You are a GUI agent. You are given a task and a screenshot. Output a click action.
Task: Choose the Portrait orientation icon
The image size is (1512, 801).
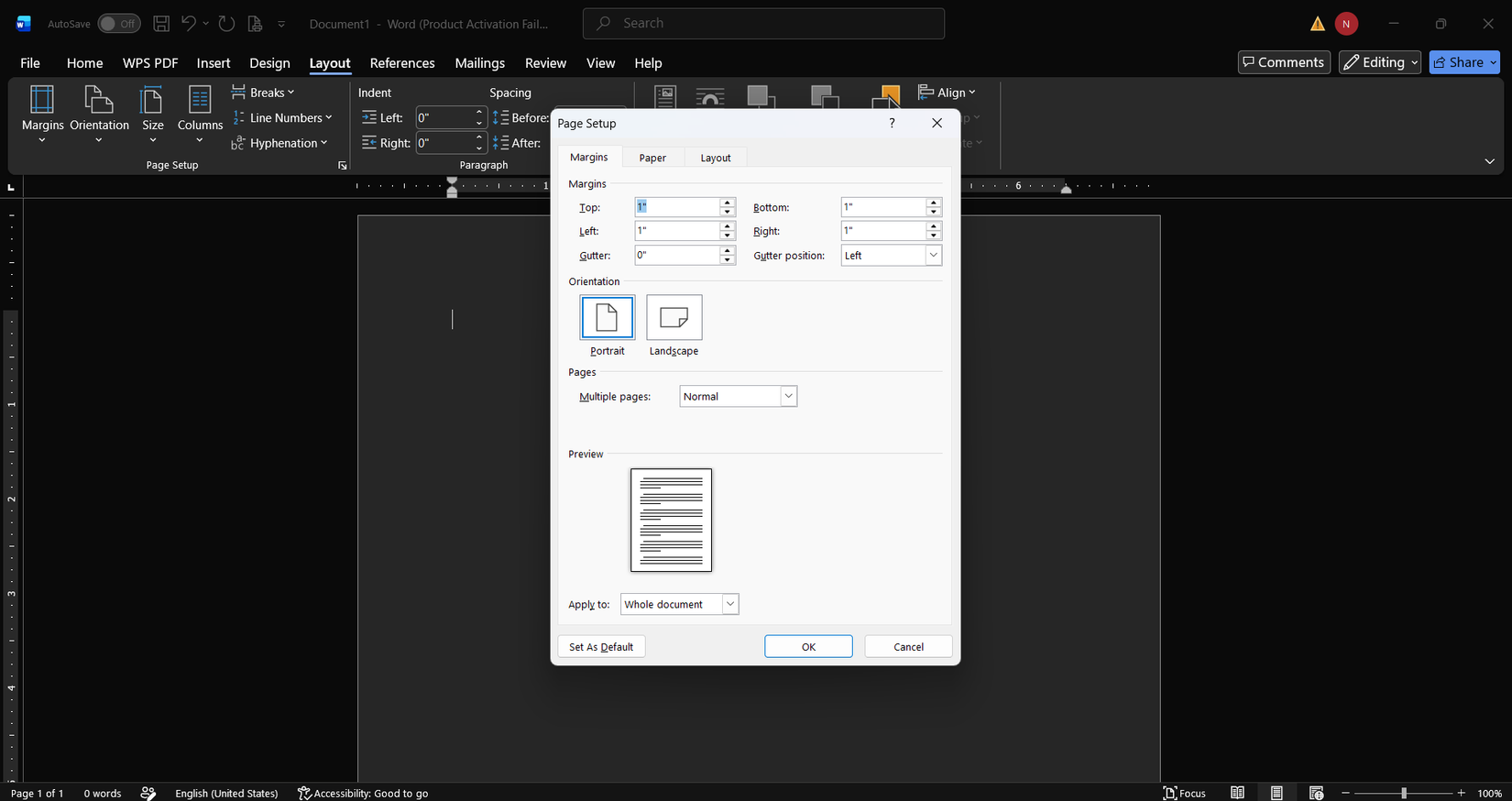tap(608, 318)
